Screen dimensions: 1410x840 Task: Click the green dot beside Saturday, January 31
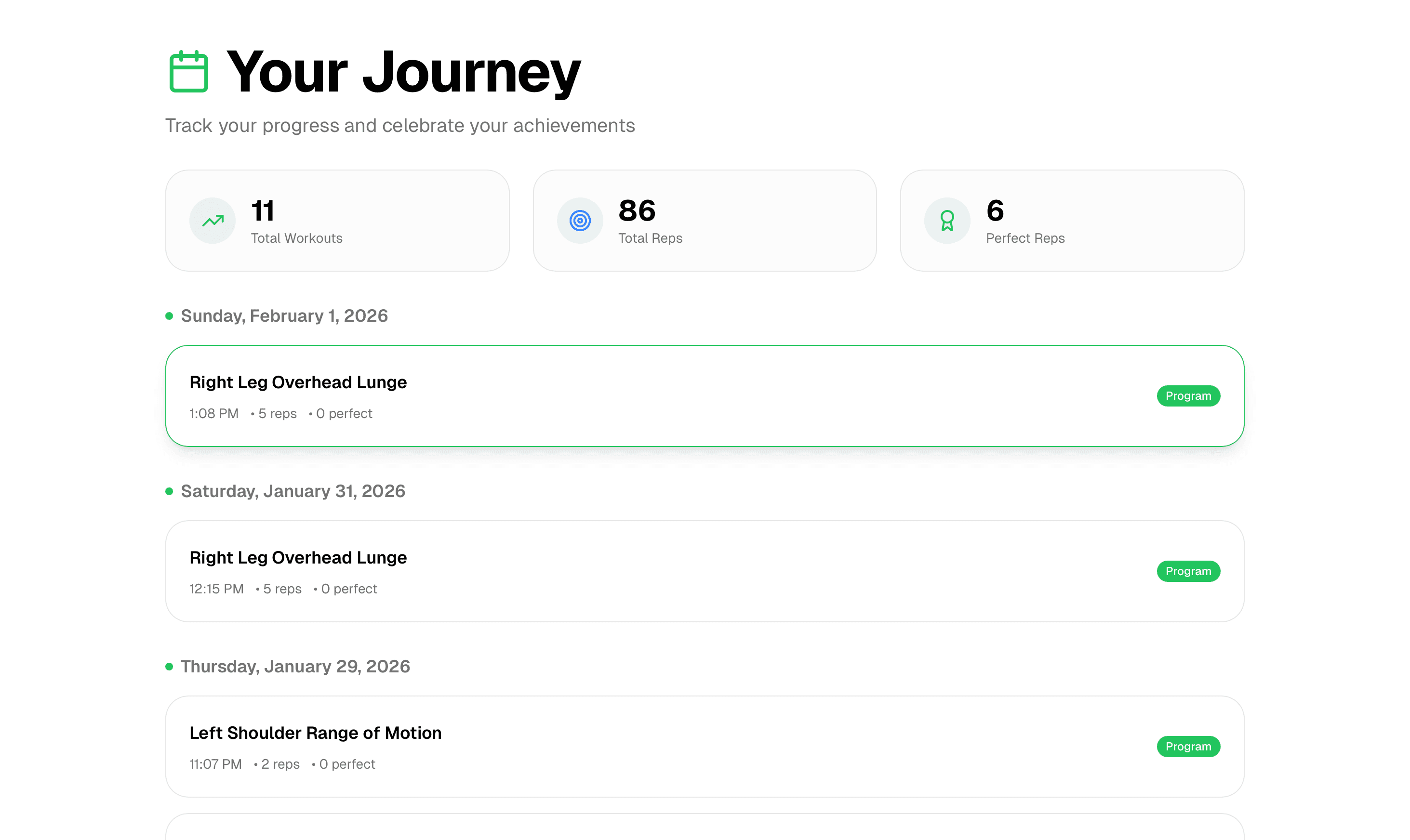coord(169,491)
